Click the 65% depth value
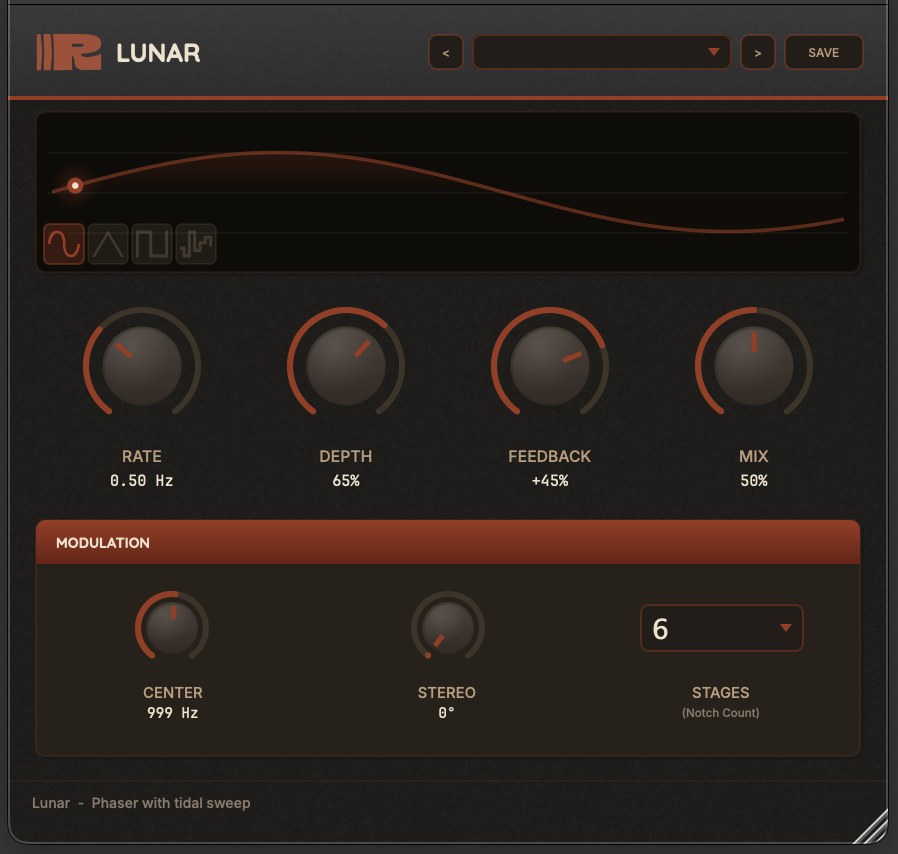The image size is (898, 854). click(x=346, y=481)
